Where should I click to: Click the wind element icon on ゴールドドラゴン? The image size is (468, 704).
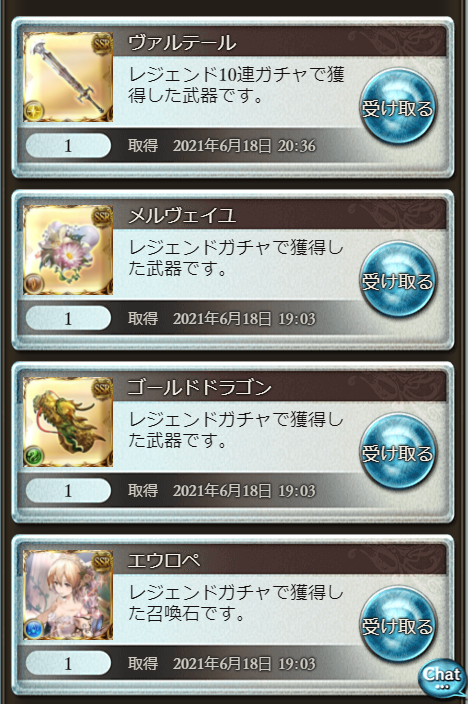[34, 456]
